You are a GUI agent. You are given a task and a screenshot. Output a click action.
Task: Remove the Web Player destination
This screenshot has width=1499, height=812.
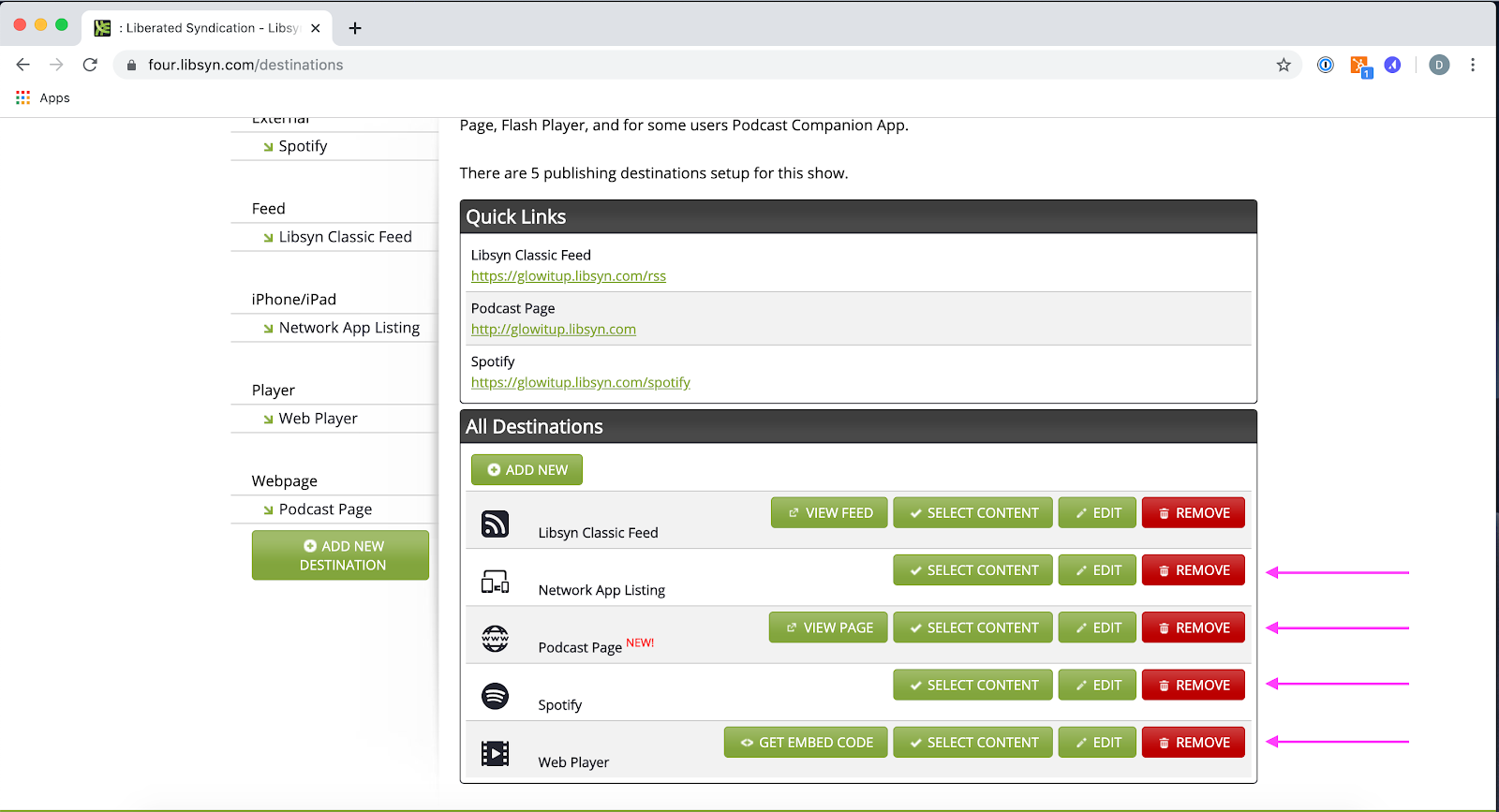pos(1194,743)
